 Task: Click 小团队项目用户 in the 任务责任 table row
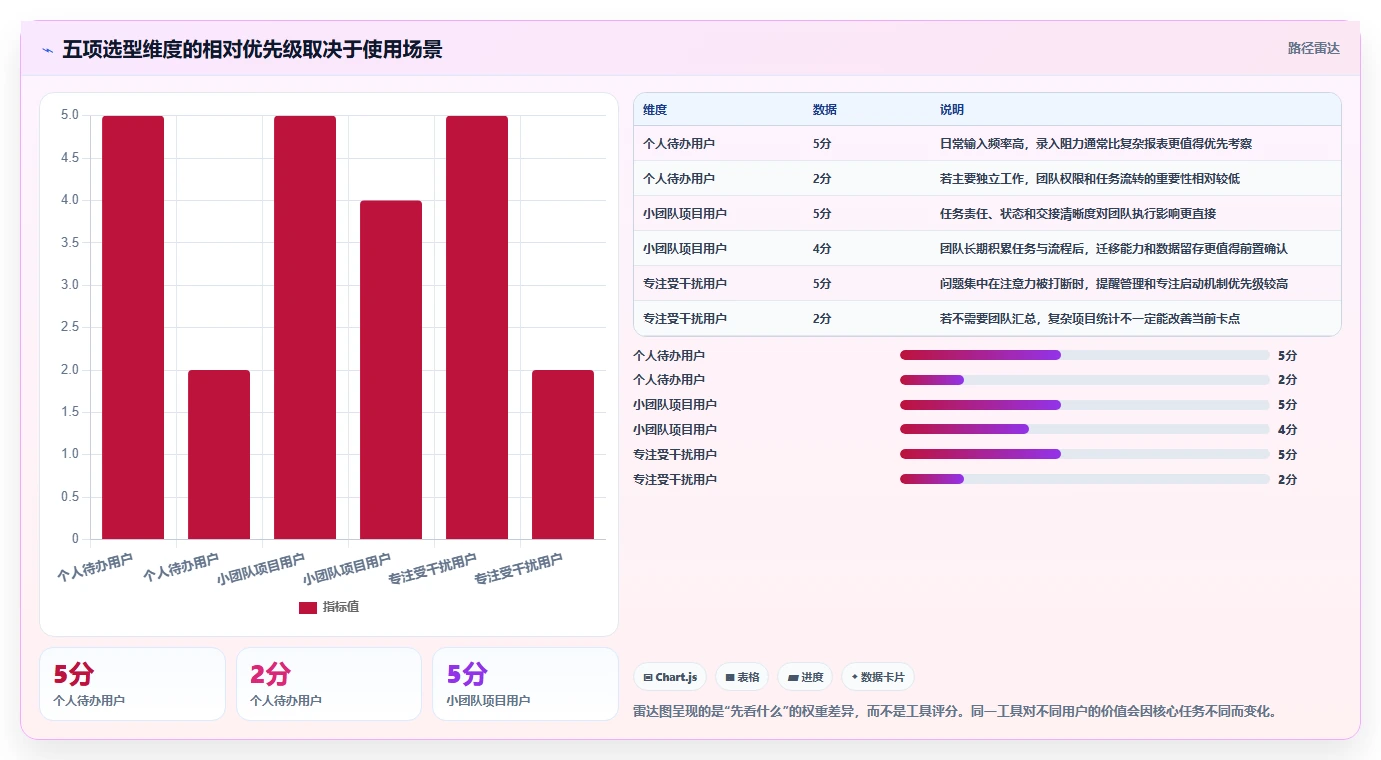click(x=685, y=214)
